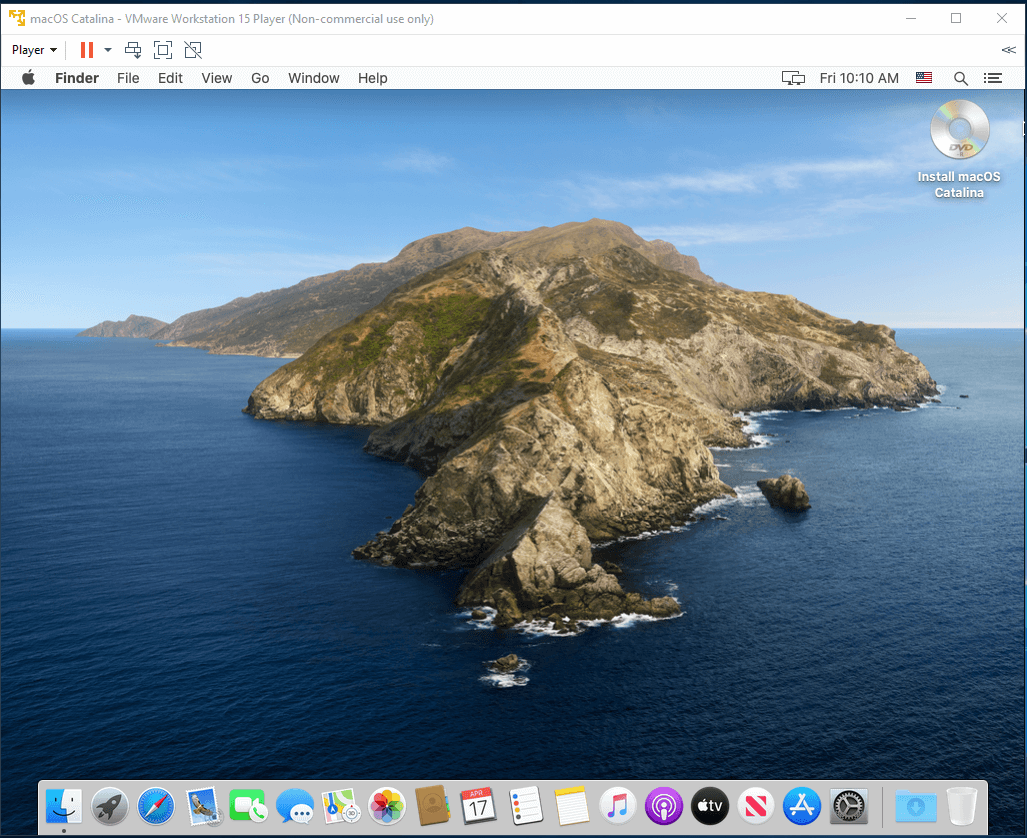Open Contacts book icon in Dock
Screen dimensions: 1027x838
click(432, 807)
